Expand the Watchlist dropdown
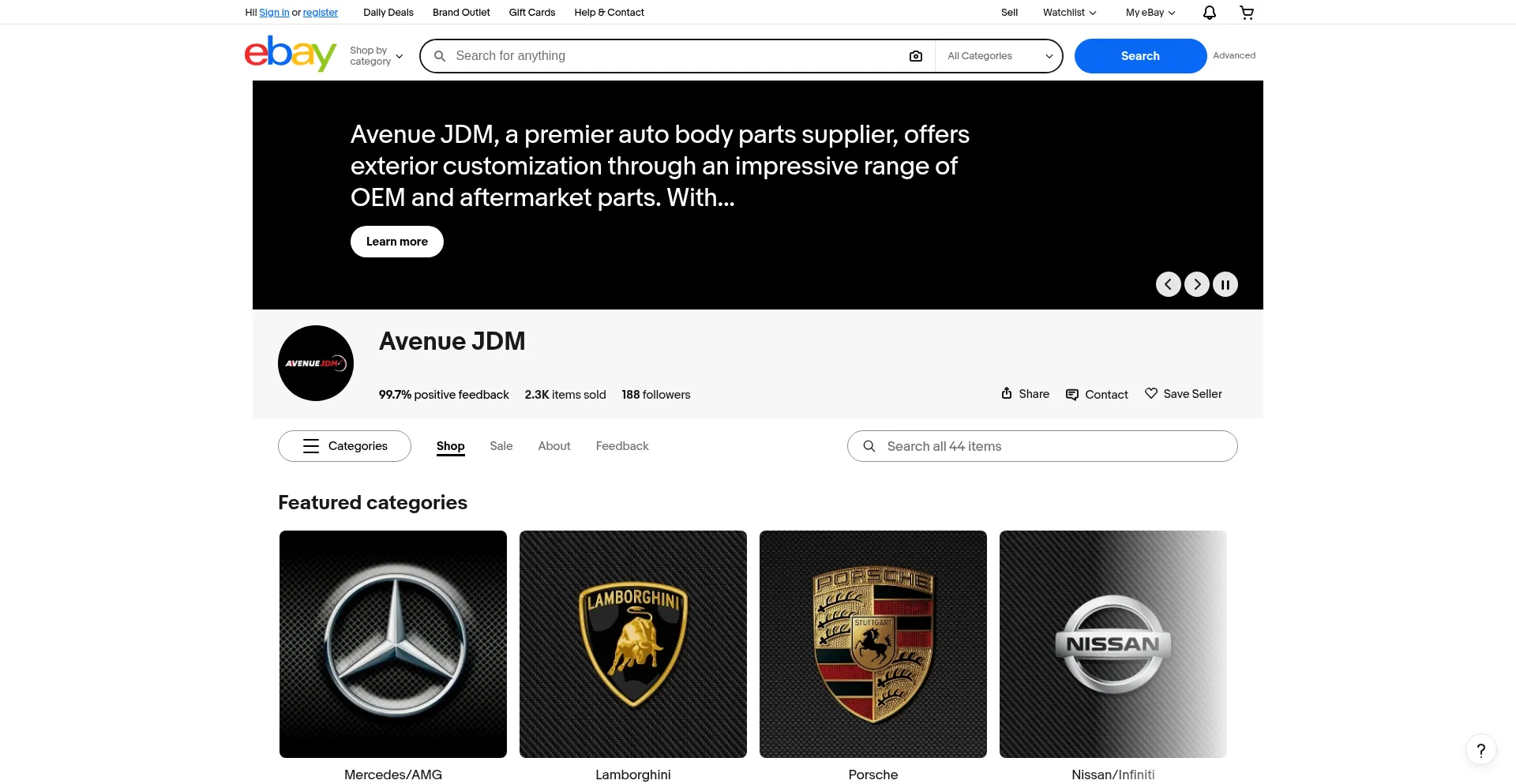 pos(1068,13)
